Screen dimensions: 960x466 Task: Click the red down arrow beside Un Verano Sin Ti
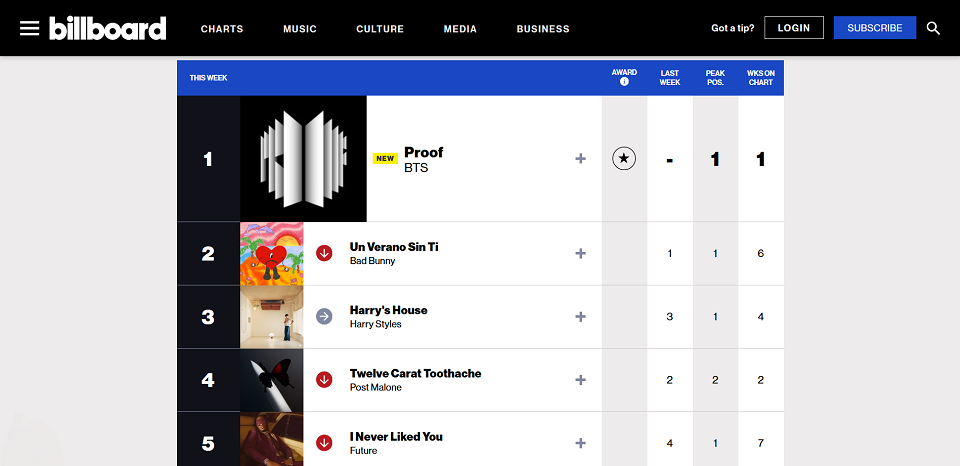tap(324, 253)
